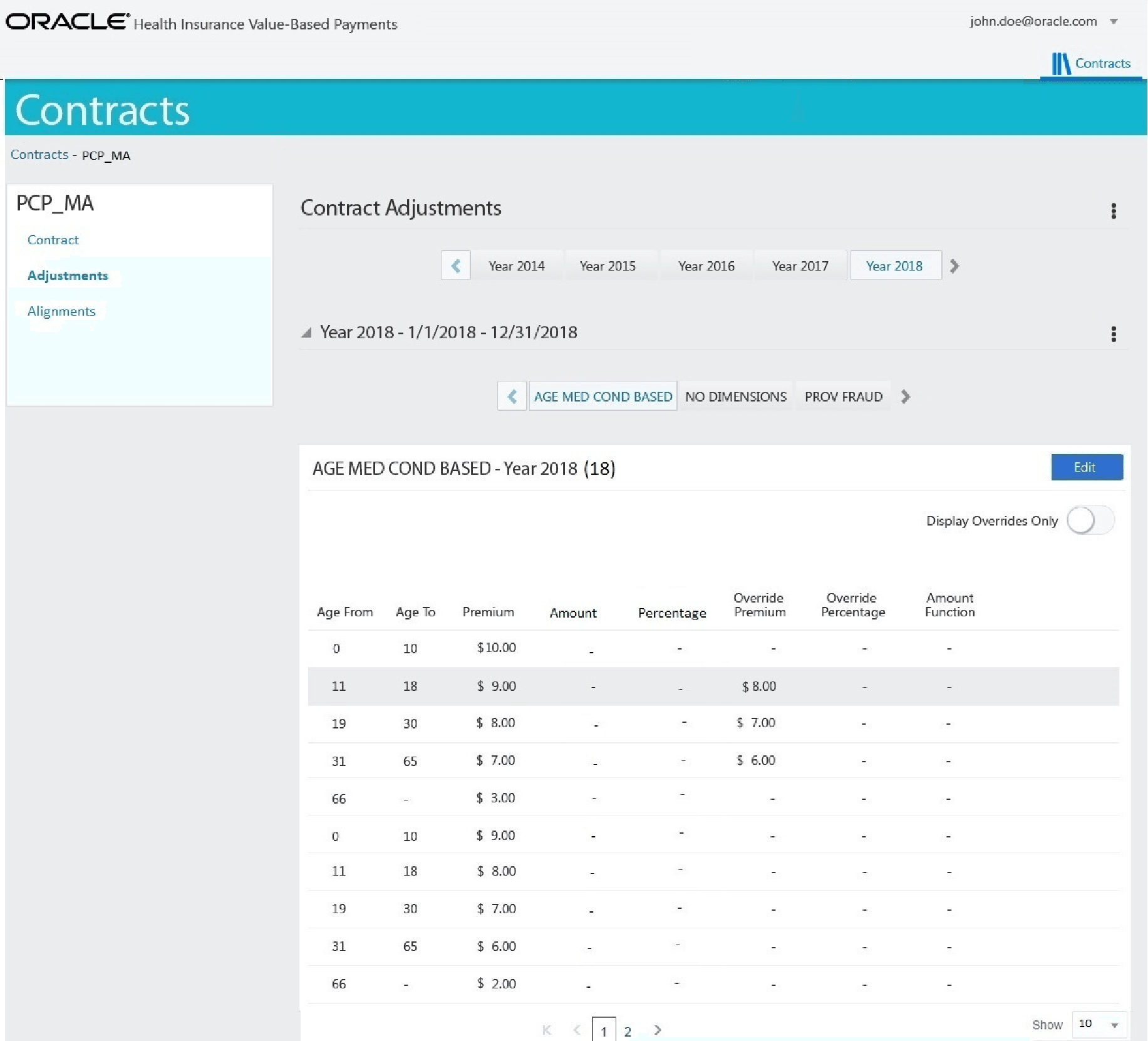Click the left chevron before AGE MED COND BASED
Screen dimensions: 1148x1041
point(512,396)
